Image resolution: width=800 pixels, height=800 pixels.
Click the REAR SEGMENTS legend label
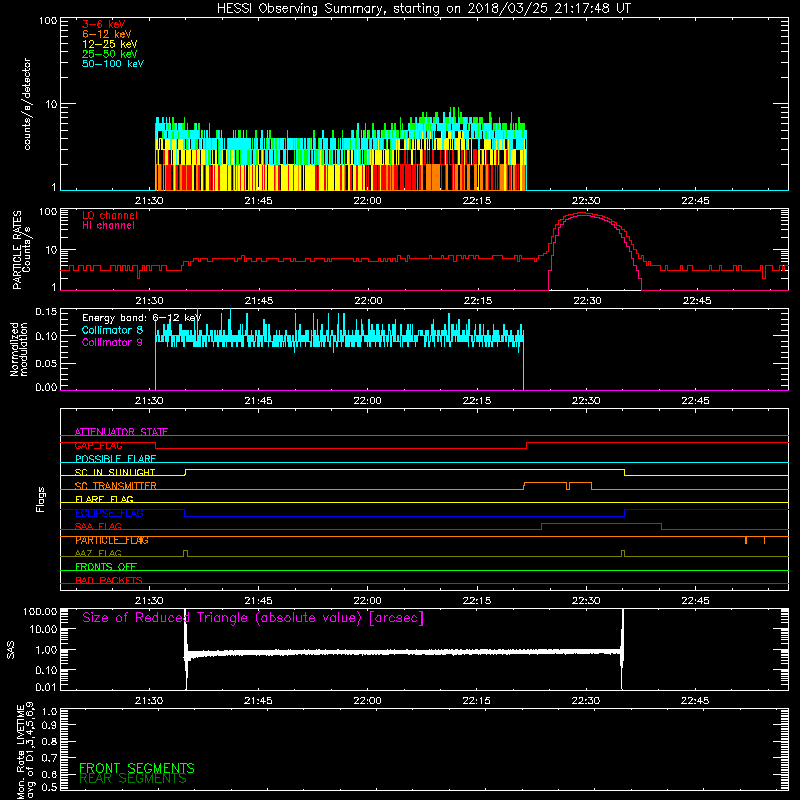[133, 779]
